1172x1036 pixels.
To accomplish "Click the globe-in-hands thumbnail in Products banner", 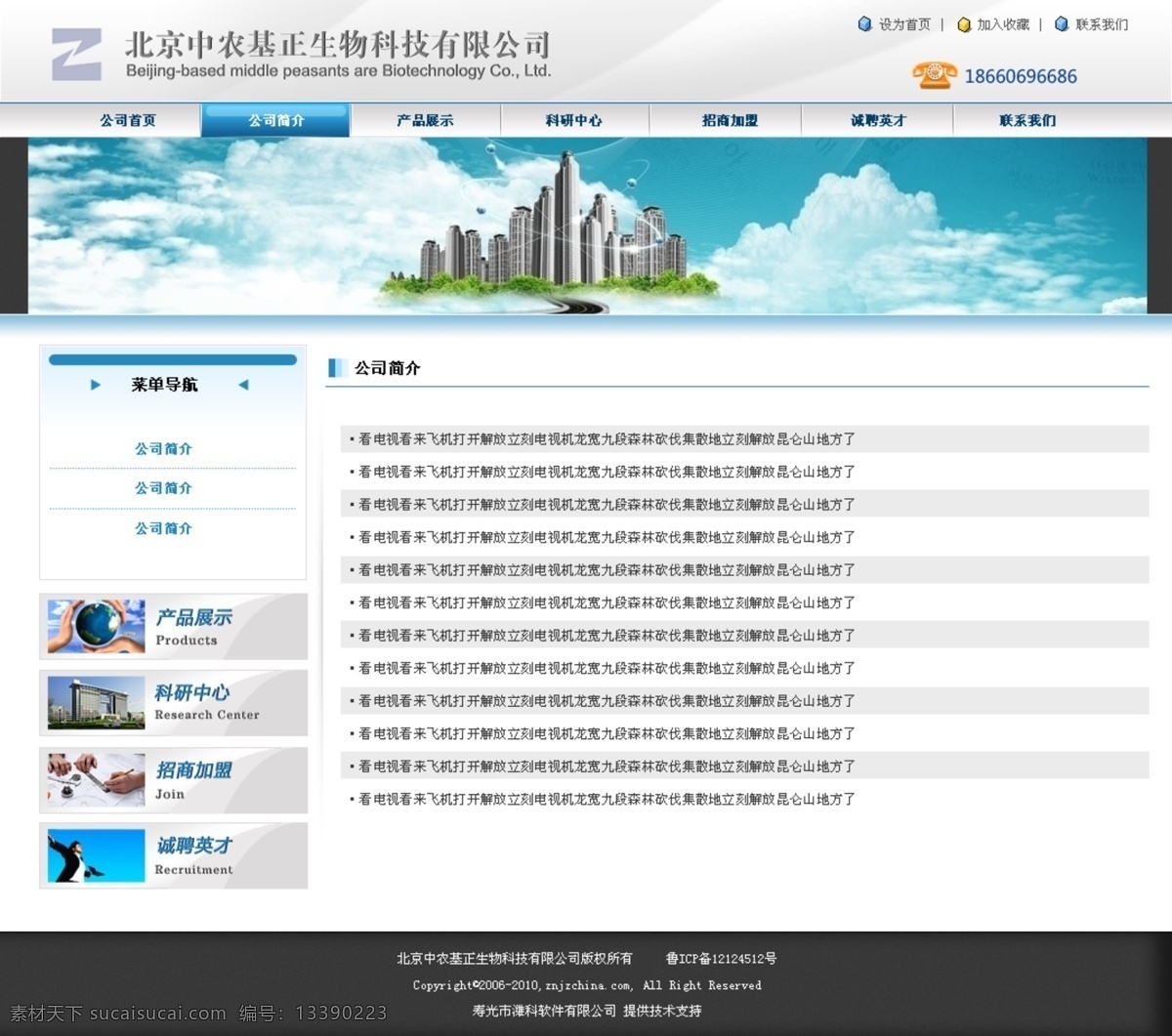I will [x=97, y=627].
